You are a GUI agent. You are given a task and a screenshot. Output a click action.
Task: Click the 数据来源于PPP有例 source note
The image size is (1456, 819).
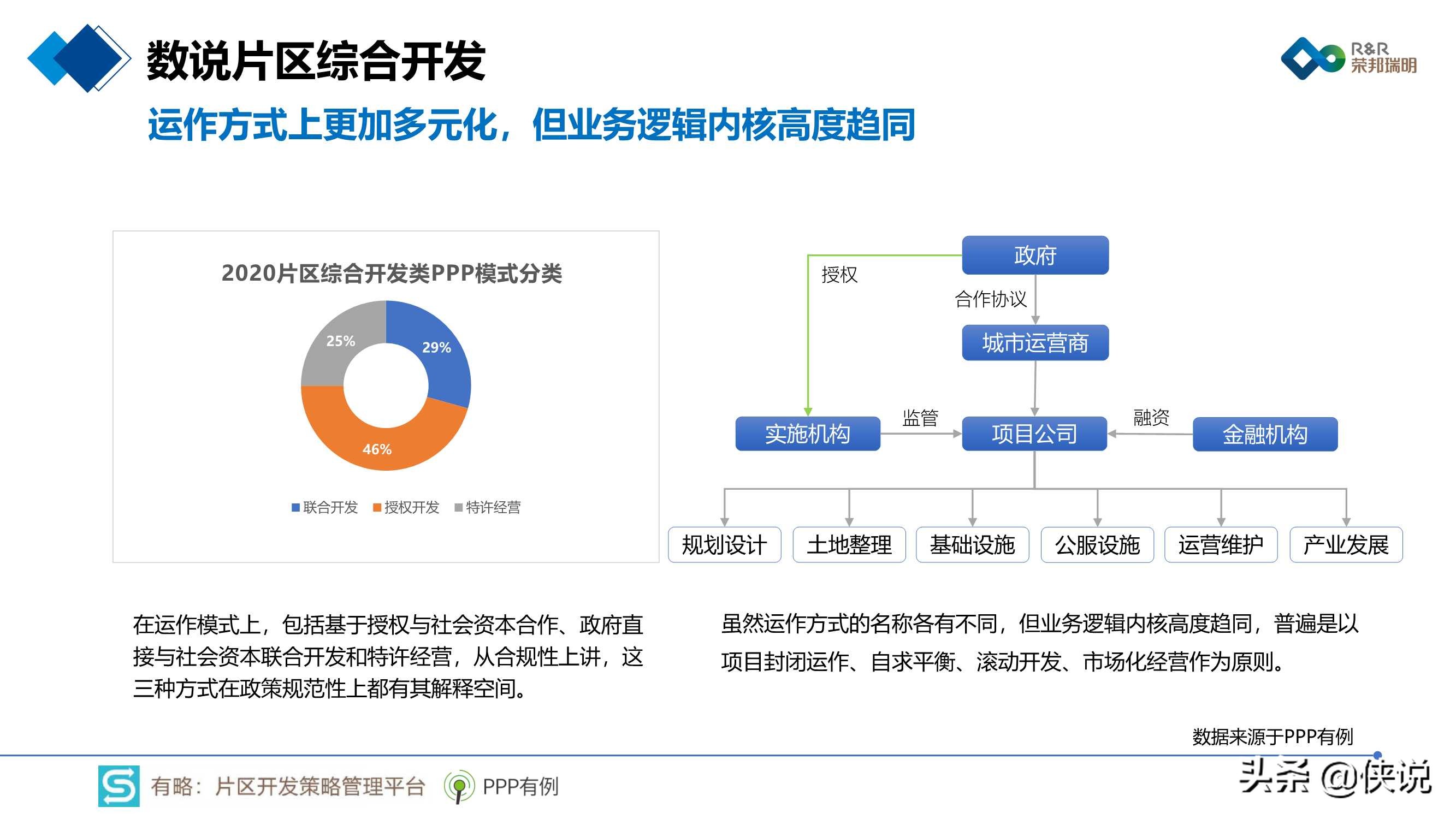[1272, 737]
